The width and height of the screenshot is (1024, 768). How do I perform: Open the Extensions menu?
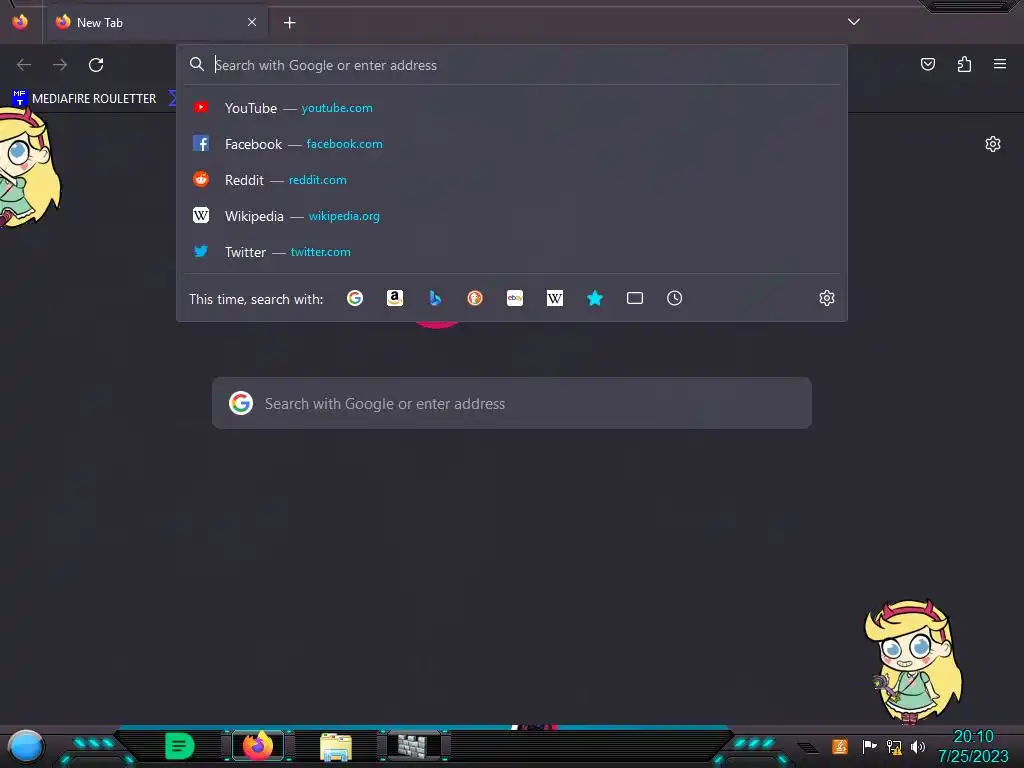point(964,64)
